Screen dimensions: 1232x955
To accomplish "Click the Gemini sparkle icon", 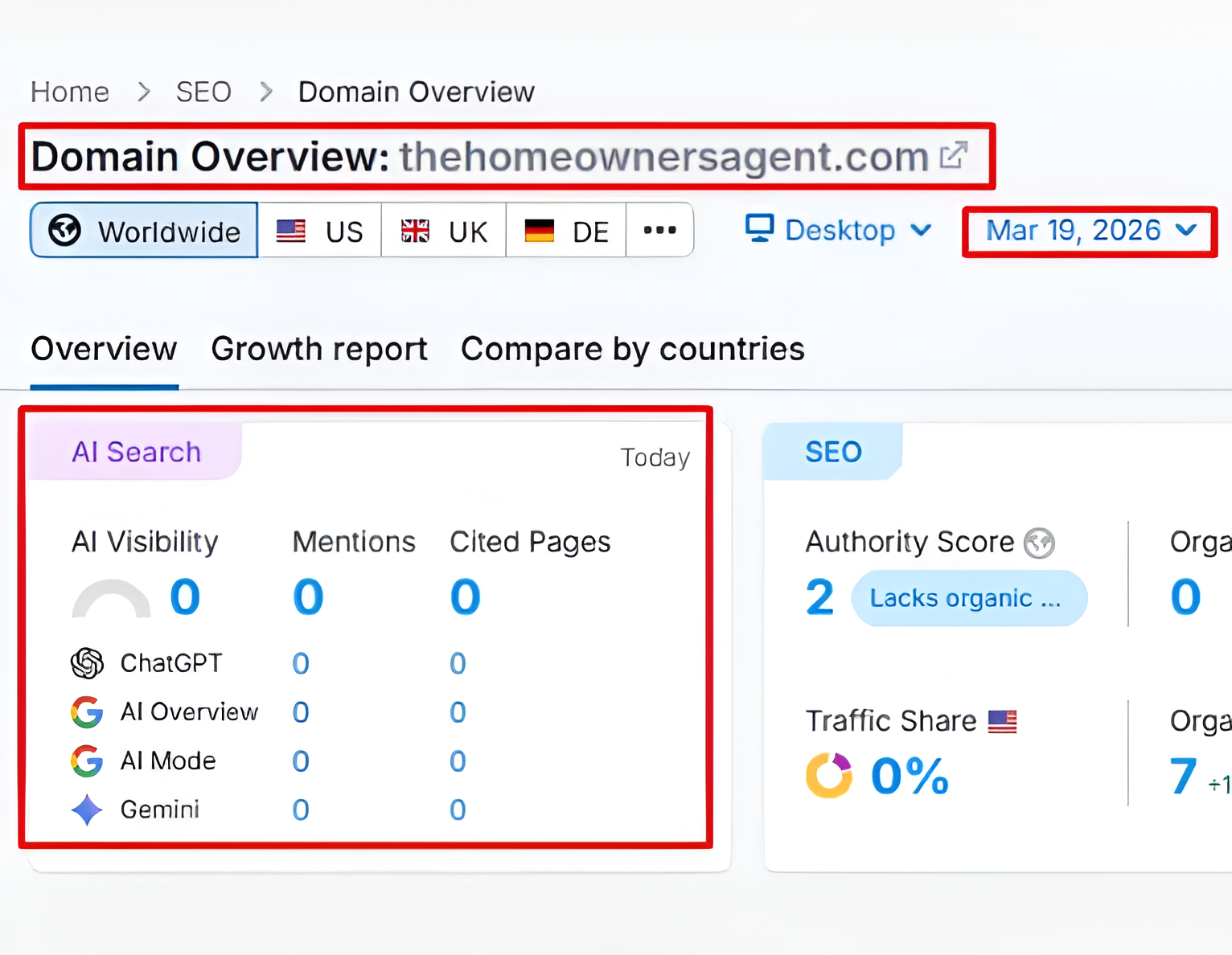I will tap(87, 809).
